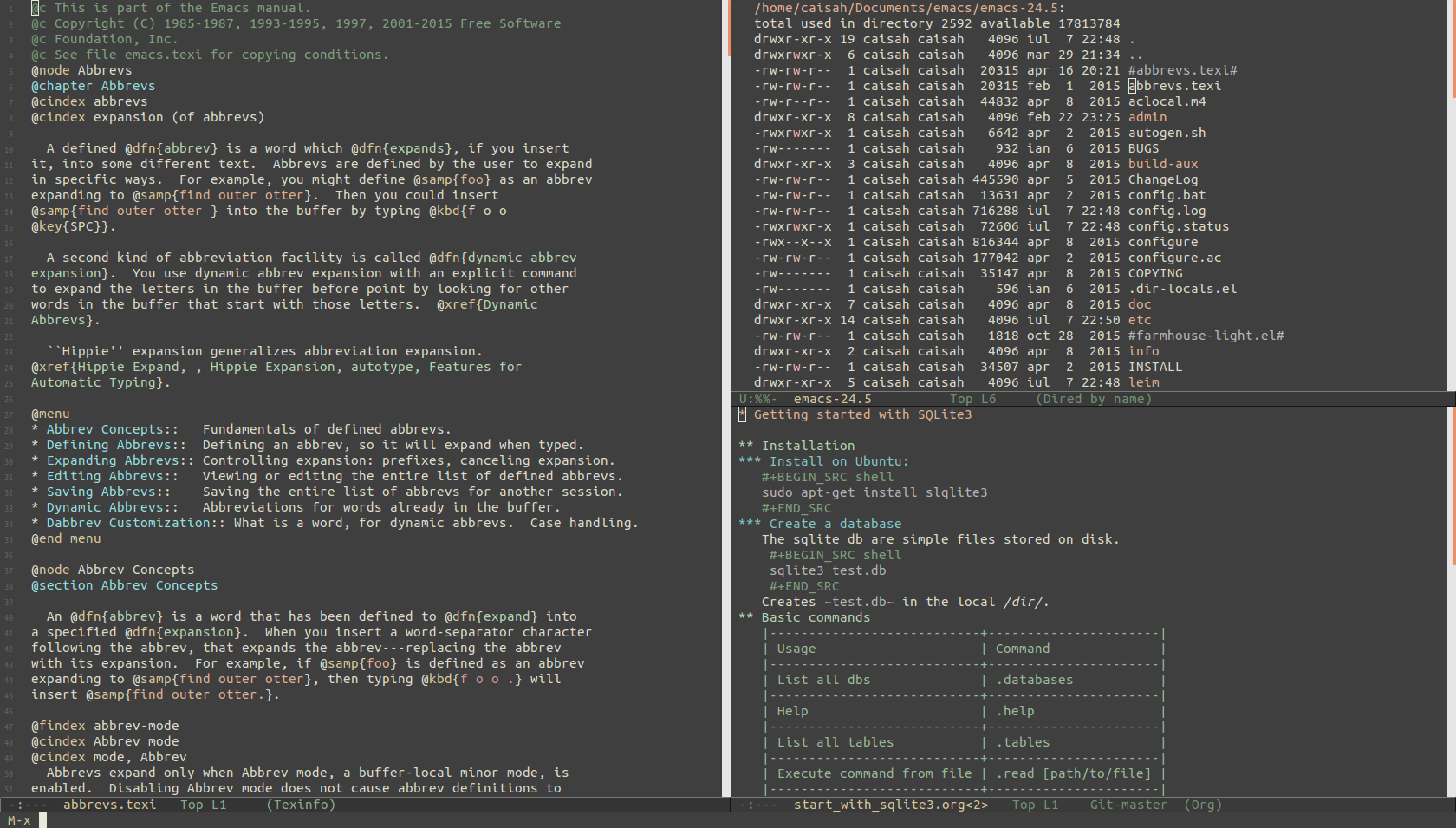1456x828 pixels.
Task: Click the sudo apt-get install sqlite3 line
Action: coord(874,492)
